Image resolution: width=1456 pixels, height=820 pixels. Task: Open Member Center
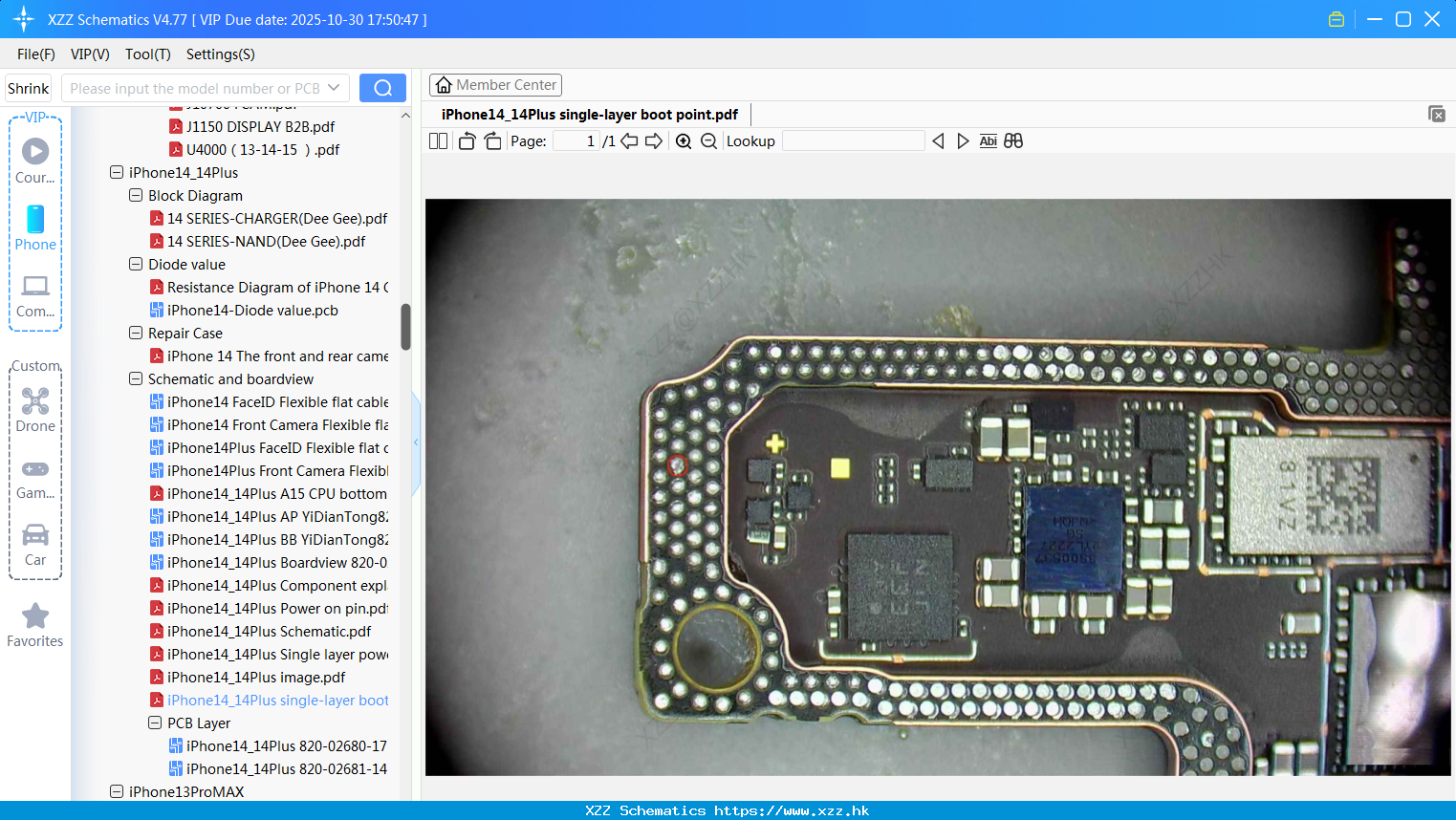(495, 85)
